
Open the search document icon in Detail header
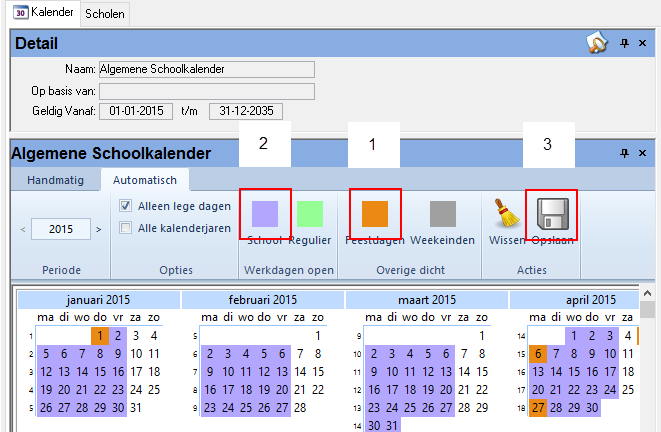[x=597, y=43]
